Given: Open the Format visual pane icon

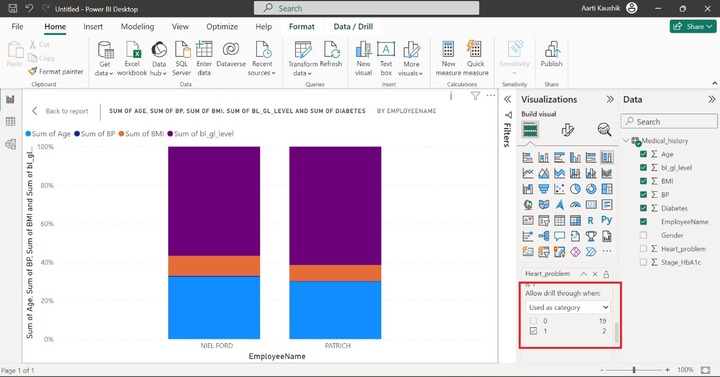Looking at the screenshot, I should click(568, 130).
